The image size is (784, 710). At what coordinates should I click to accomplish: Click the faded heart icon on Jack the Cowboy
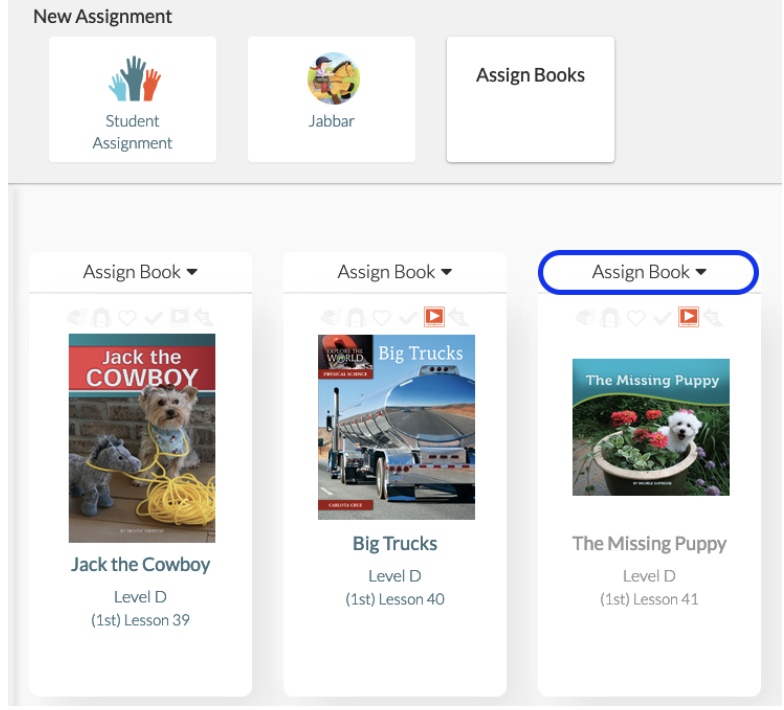pos(127,318)
